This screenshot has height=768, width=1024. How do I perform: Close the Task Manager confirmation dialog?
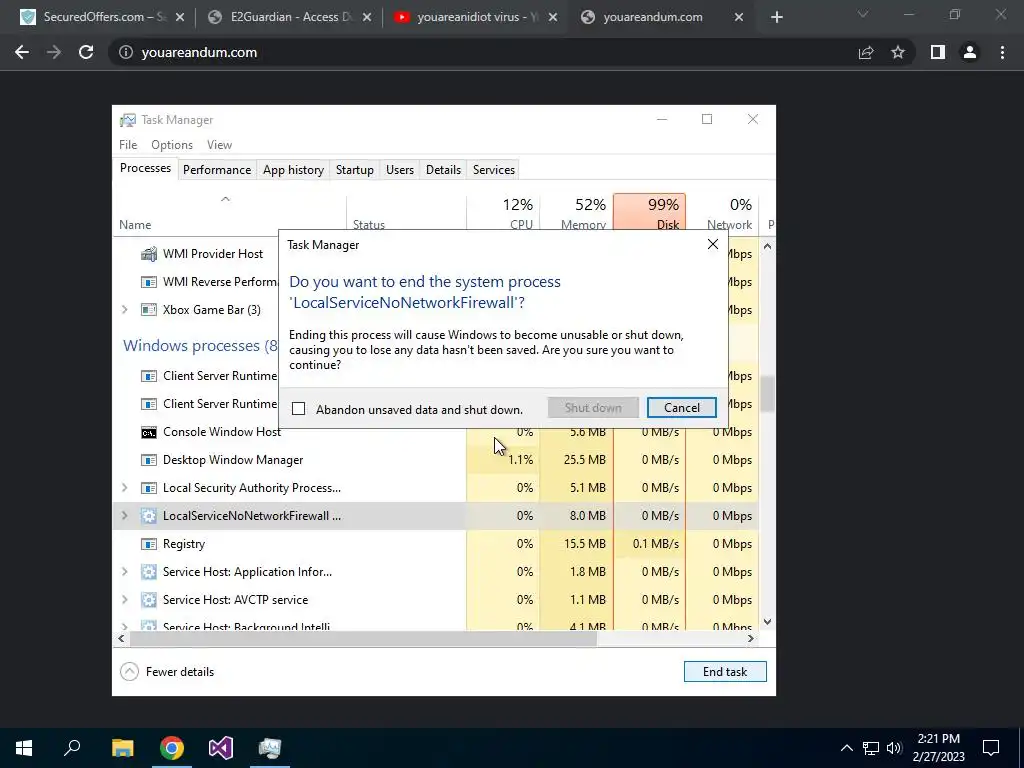coord(712,244)
